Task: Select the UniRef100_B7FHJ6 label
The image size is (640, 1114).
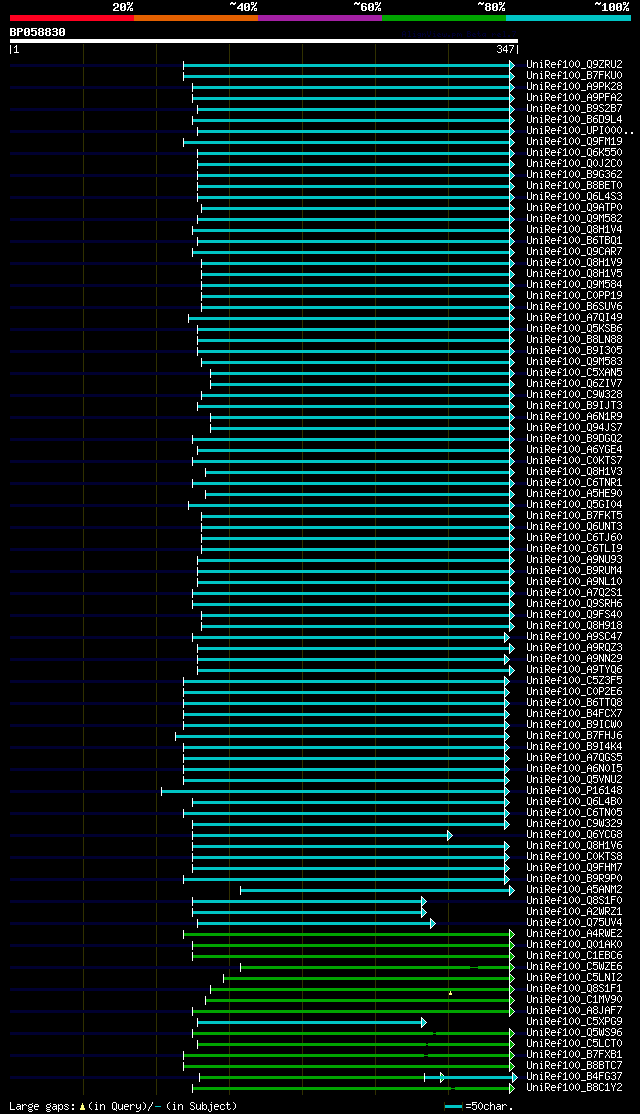Action: (574, 735)
